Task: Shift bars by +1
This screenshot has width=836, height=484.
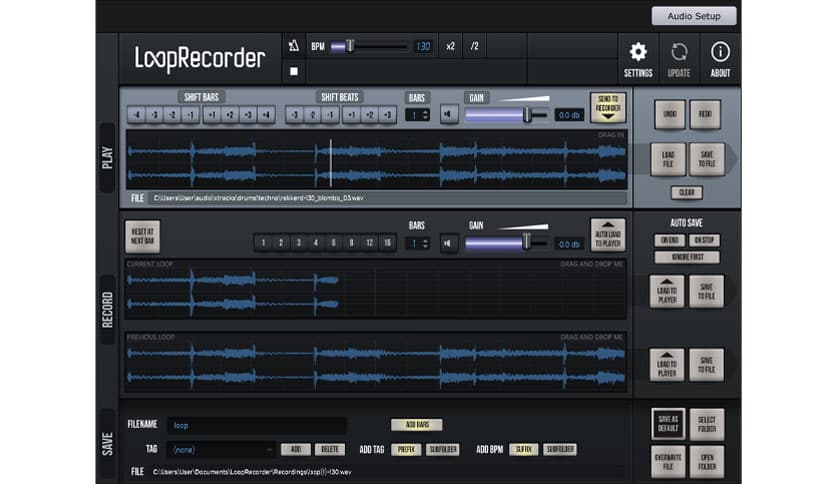Action: (212, 115)
